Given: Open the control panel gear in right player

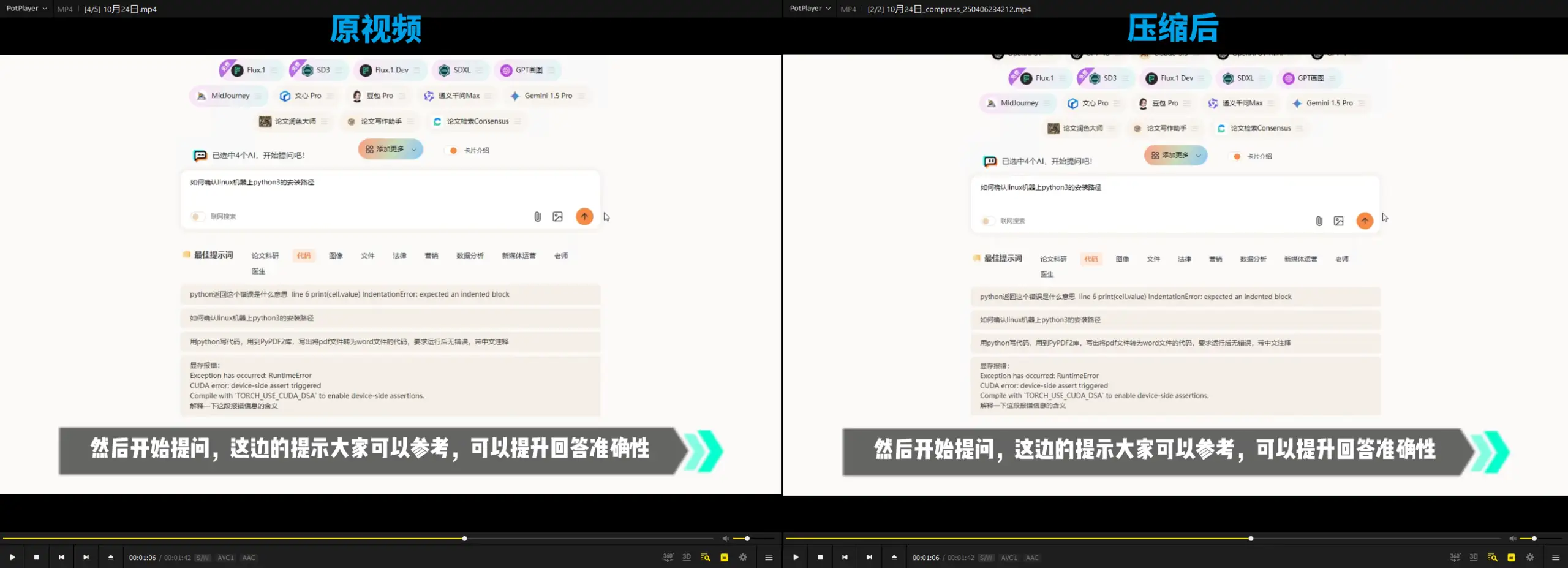Looking at the screenshot, I should 1530,557.
